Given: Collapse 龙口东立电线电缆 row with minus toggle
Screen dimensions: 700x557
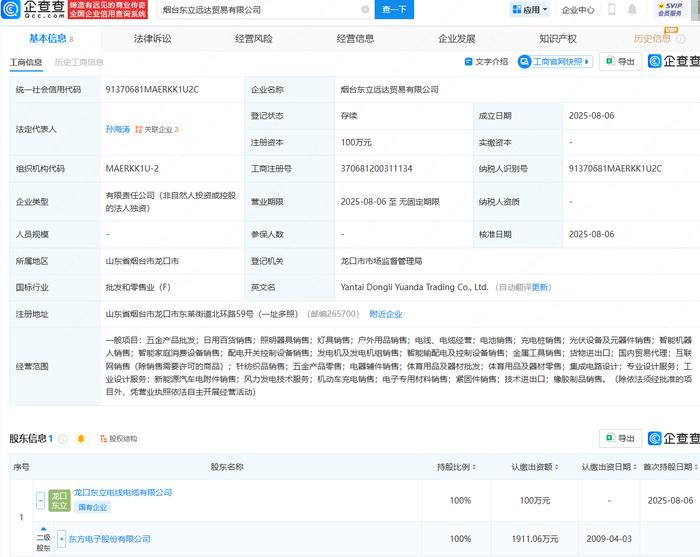Looking at the screenshot, I should pyautogui.click(x=41, y=500).
